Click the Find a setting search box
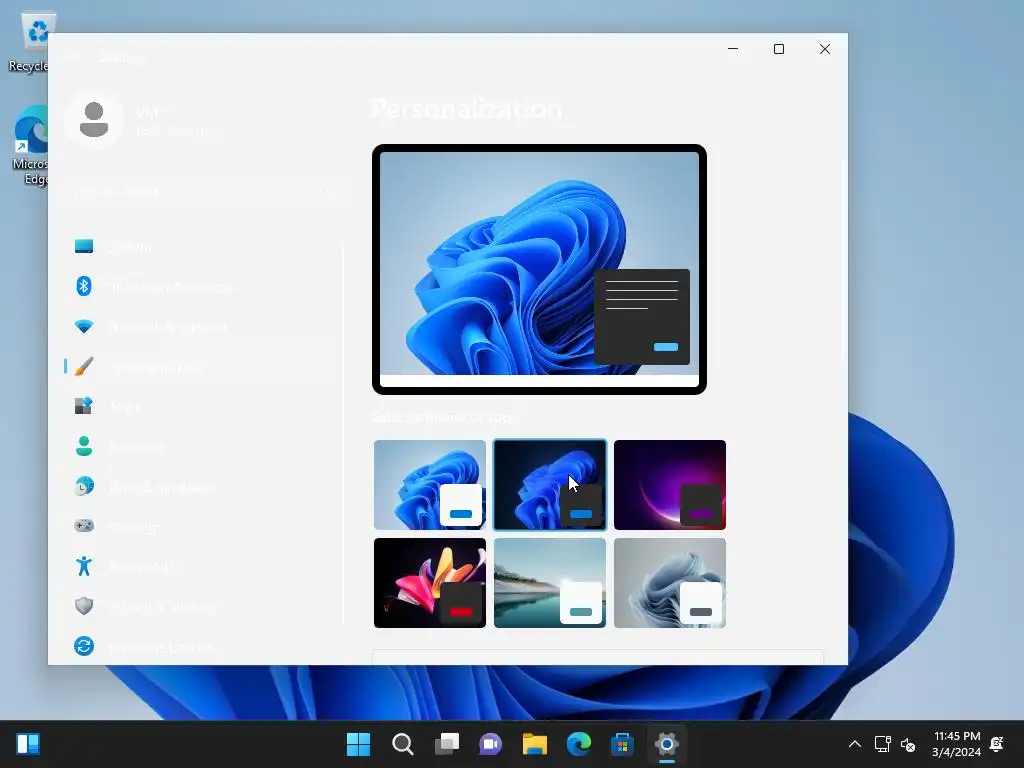The height and width of the screenshot is (768, 1024). [205, 191]
